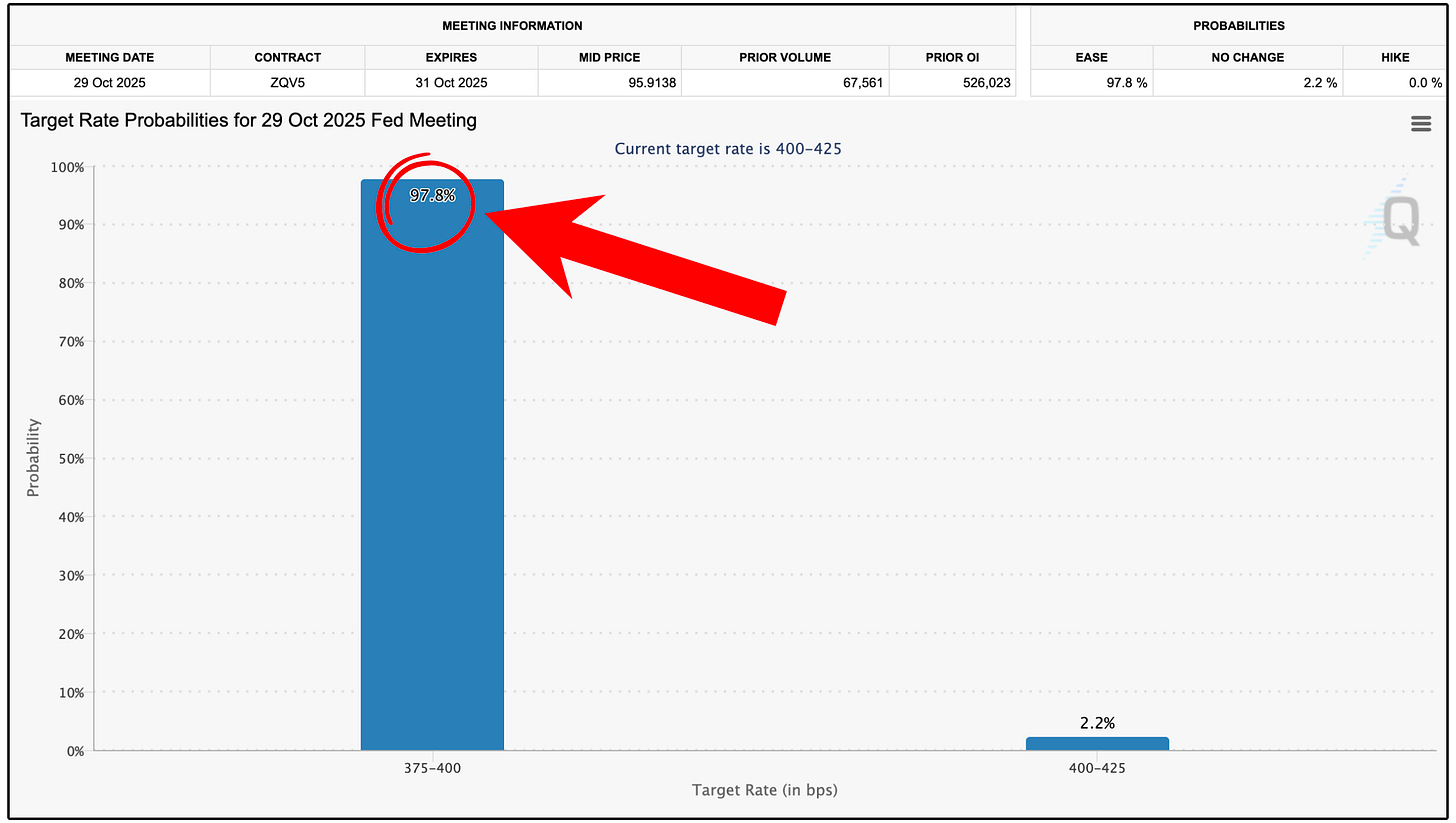
Task: Click the 2.2% data label above the bar
Action: (1097, 723)
